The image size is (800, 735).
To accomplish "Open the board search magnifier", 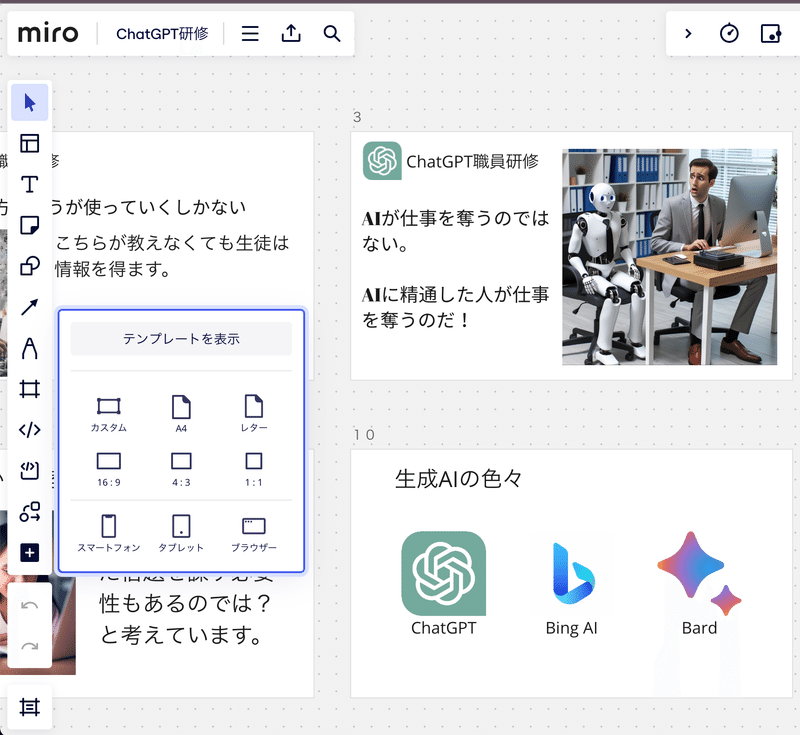I will [332, 34].
